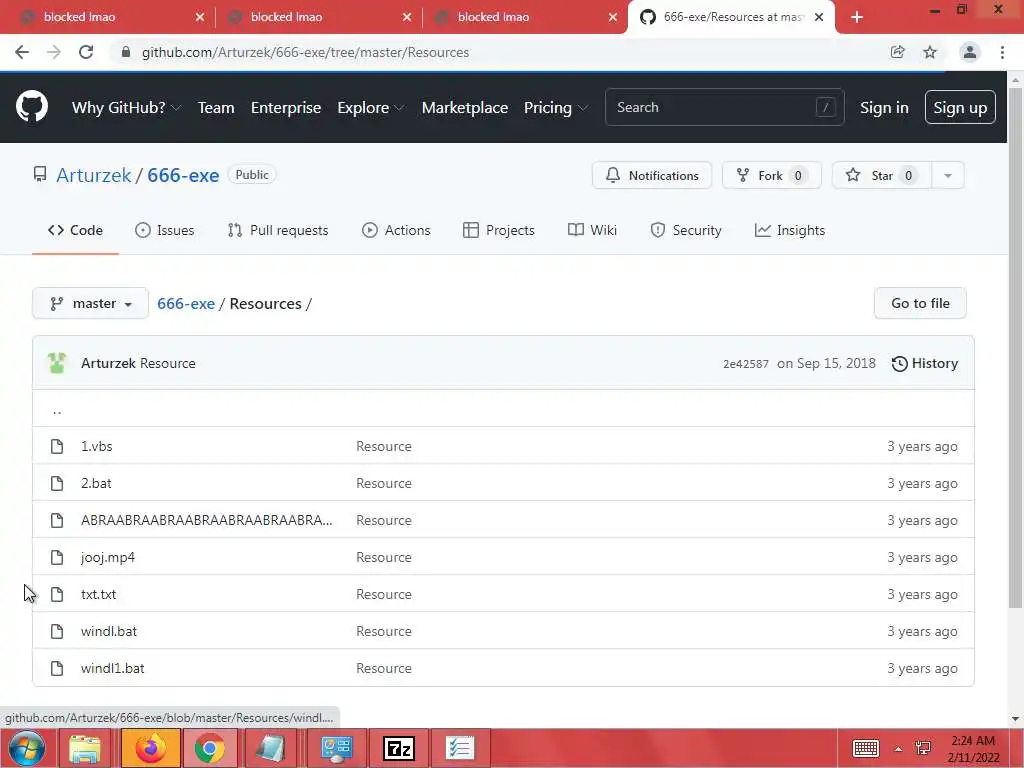The width and height of the screenshot is (1024, 768).
Task: Open the star lists dropdown arrow
Action: (x=948, y=175)
